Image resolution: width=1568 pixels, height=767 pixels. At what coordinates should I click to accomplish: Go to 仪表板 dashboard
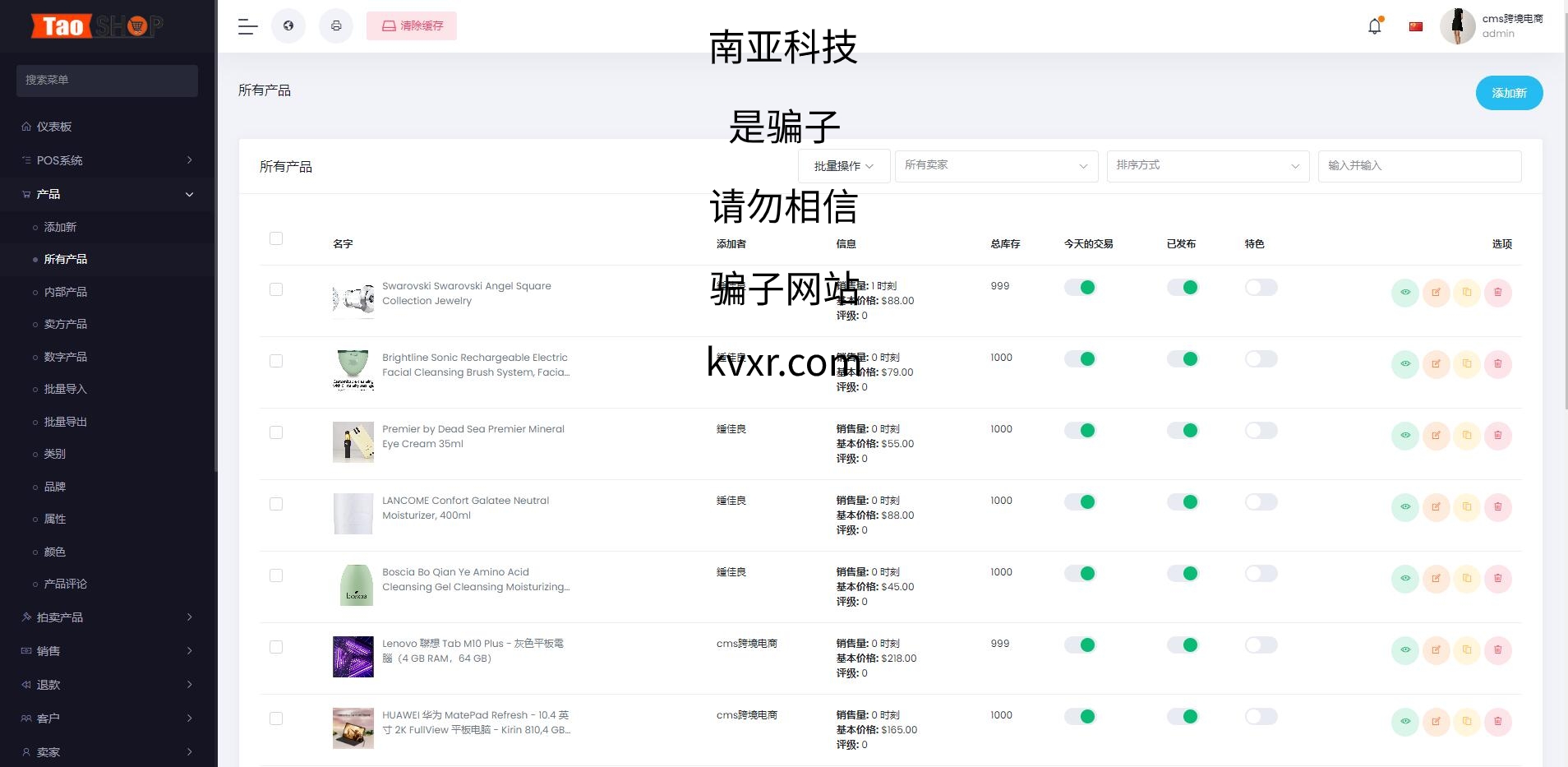pyautogui.click(x=107, y=127)
